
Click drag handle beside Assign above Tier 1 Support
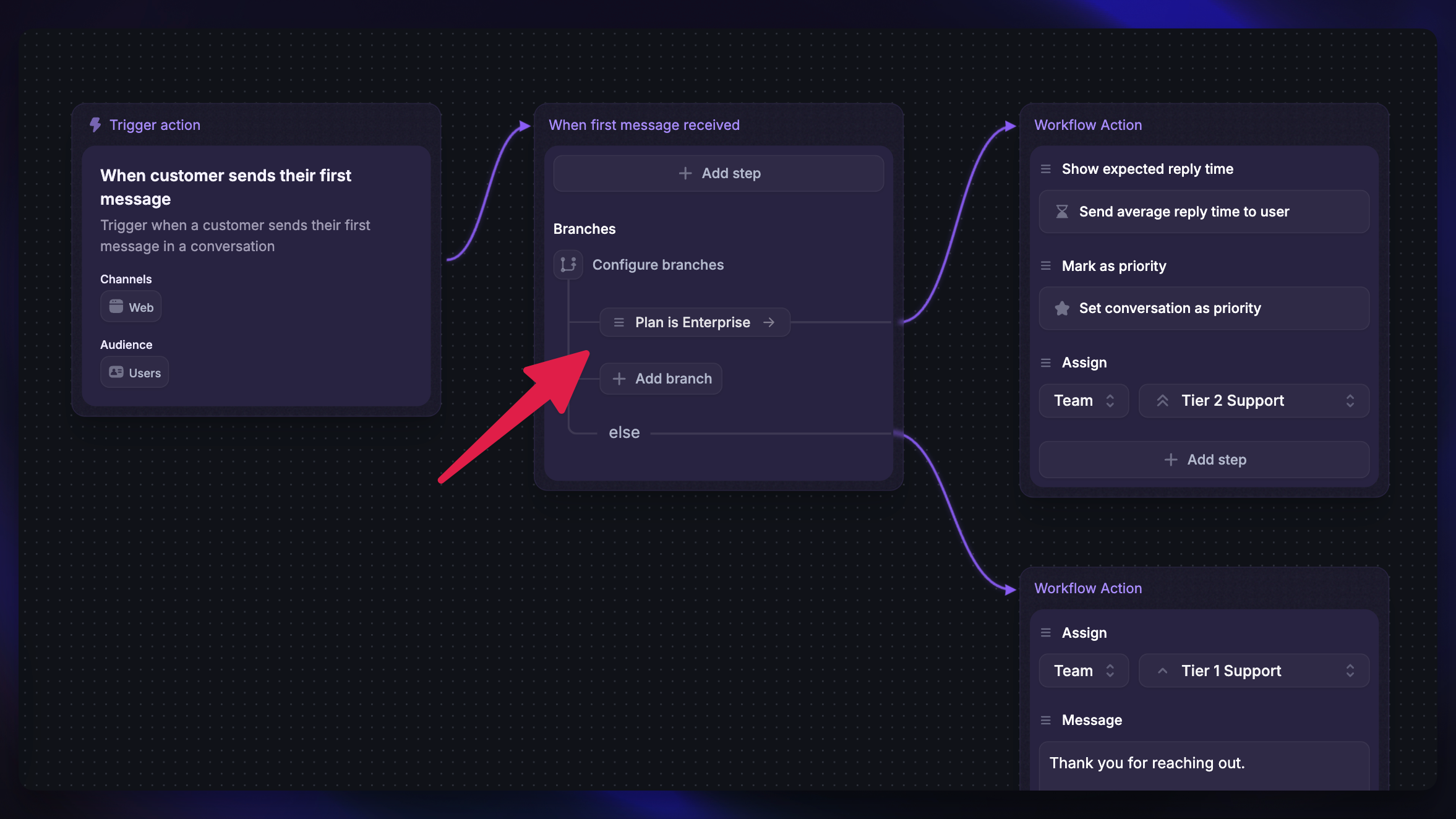pos(1046,633)
